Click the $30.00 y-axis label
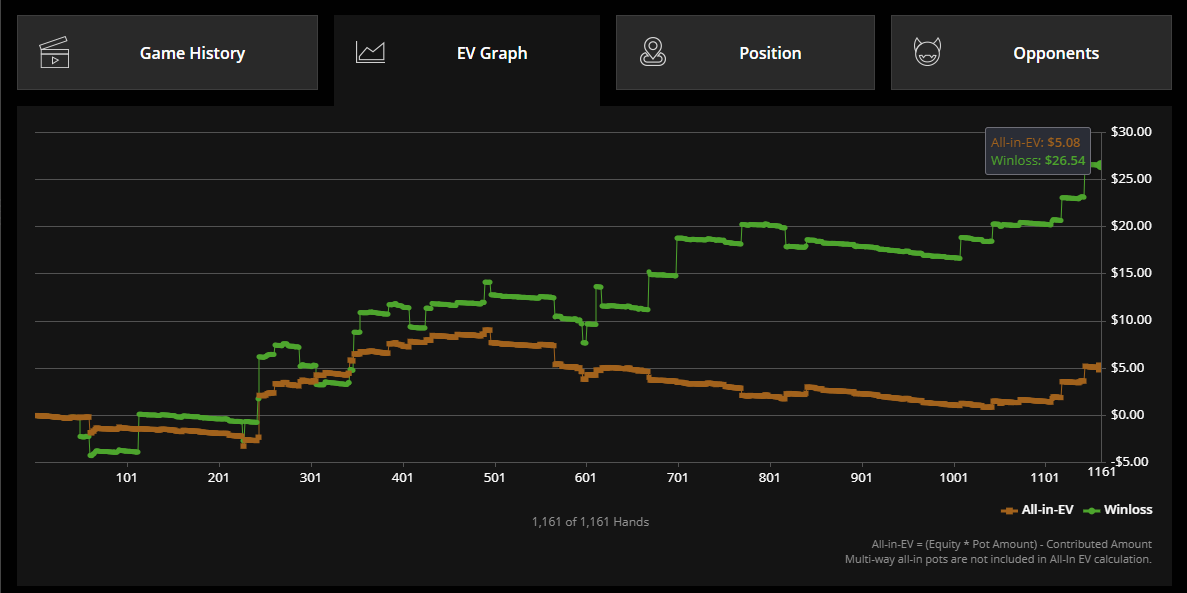The image size is (1187, 593). coord(1131,132)
